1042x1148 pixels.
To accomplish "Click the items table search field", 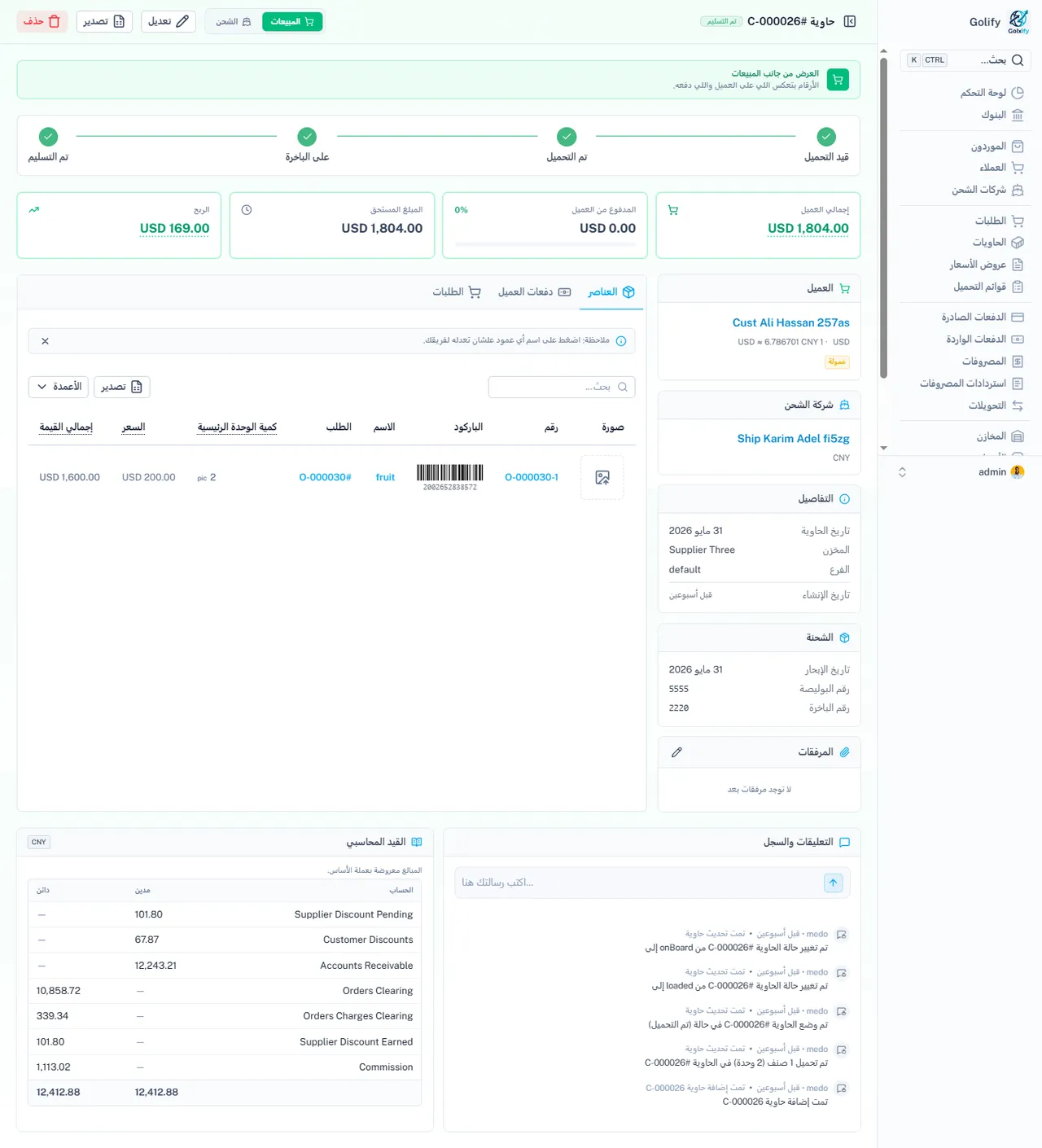I will [562, 387].
